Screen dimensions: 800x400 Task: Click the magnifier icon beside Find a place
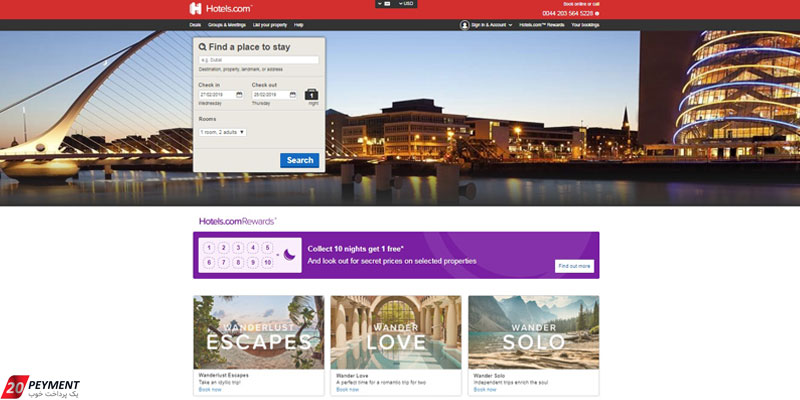pyautogui.click(x=203, y=47)
